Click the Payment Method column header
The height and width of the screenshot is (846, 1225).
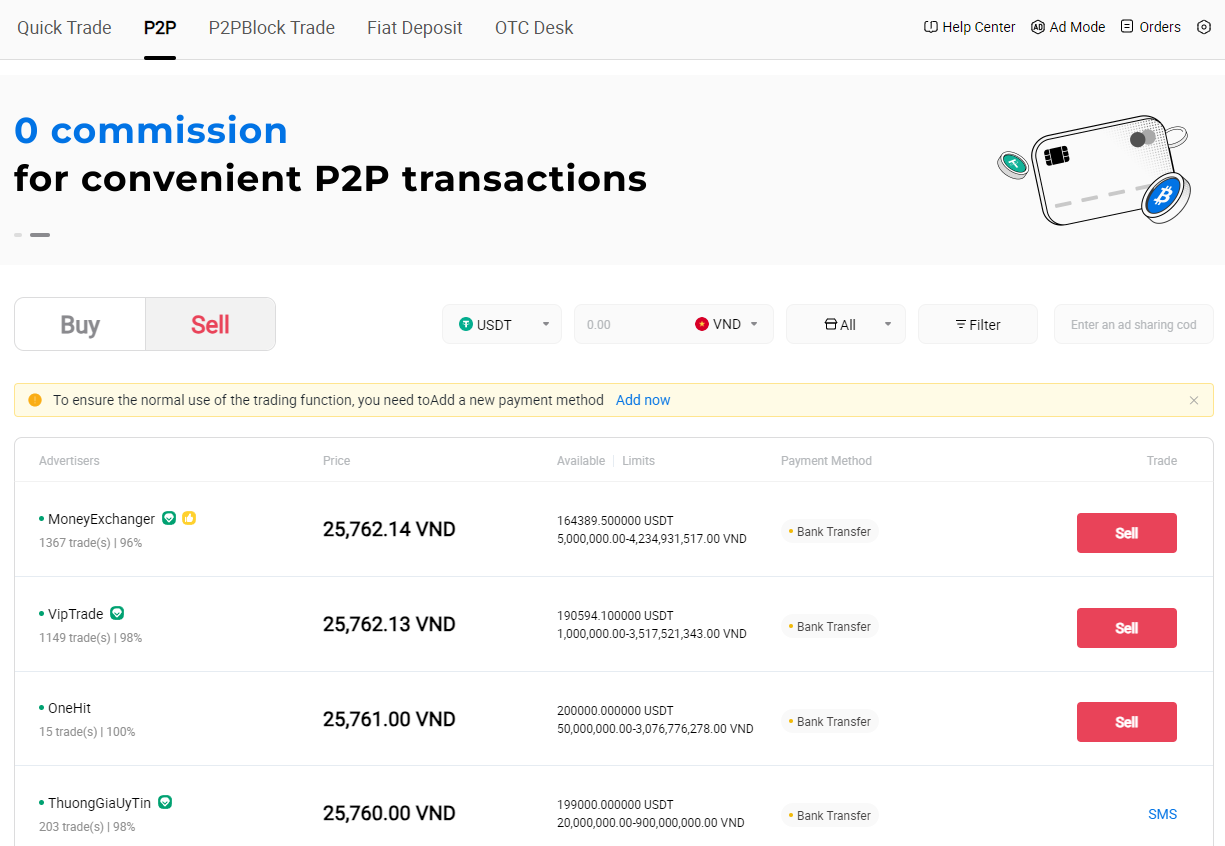[x=826, y=461]
